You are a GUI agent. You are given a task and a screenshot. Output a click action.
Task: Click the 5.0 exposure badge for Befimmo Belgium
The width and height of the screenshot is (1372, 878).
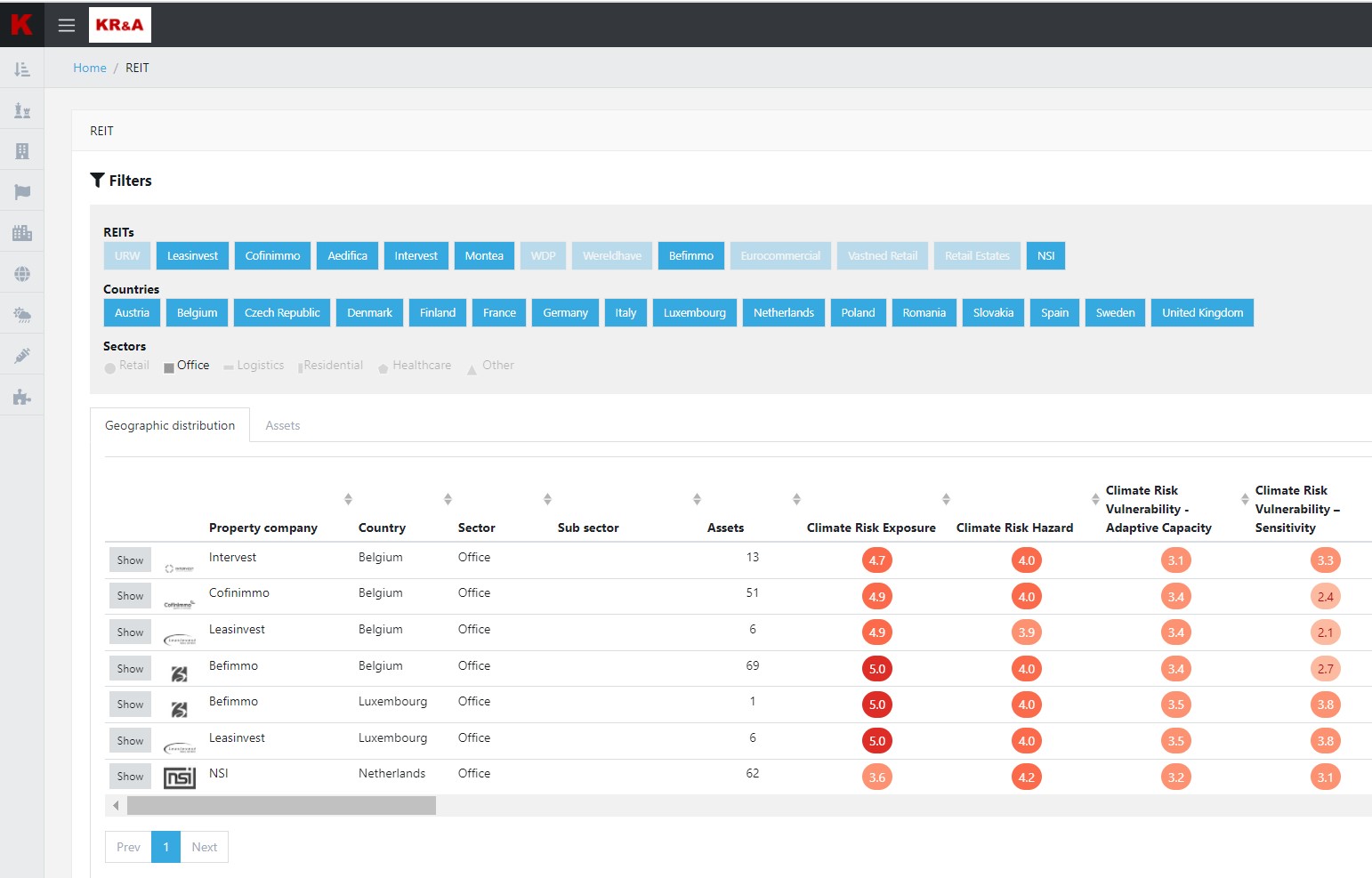[876, 669]
